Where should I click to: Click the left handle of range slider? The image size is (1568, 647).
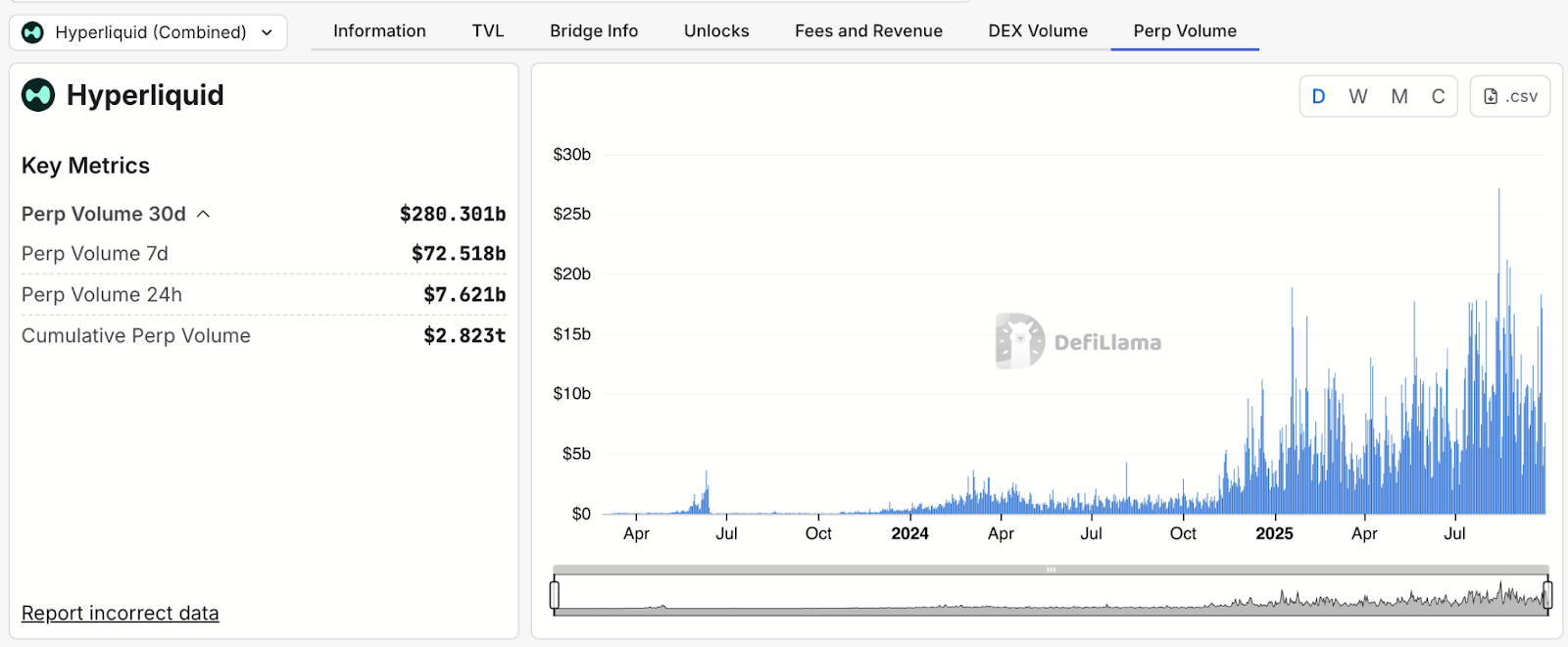[x=555, y=595]
